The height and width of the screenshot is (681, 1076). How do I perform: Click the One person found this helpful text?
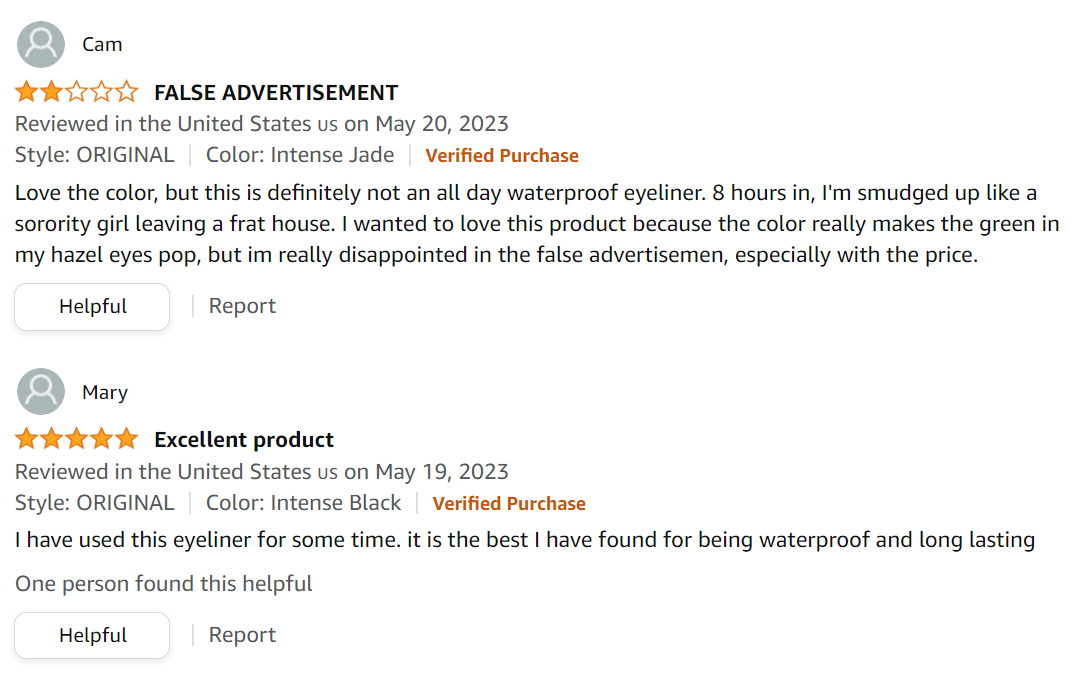(164, 584)
